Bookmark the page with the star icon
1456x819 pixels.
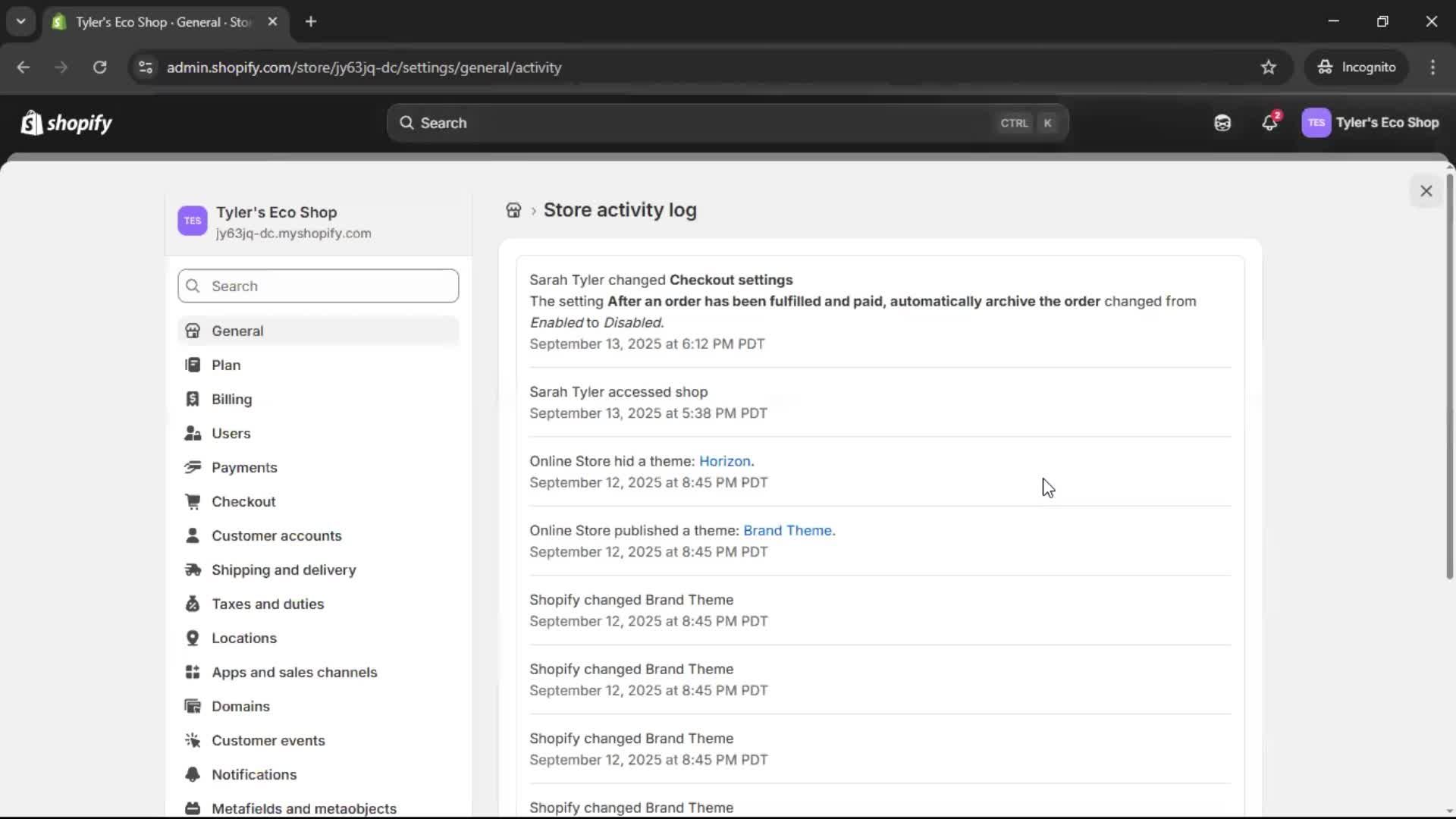(x=1269, y=67)
